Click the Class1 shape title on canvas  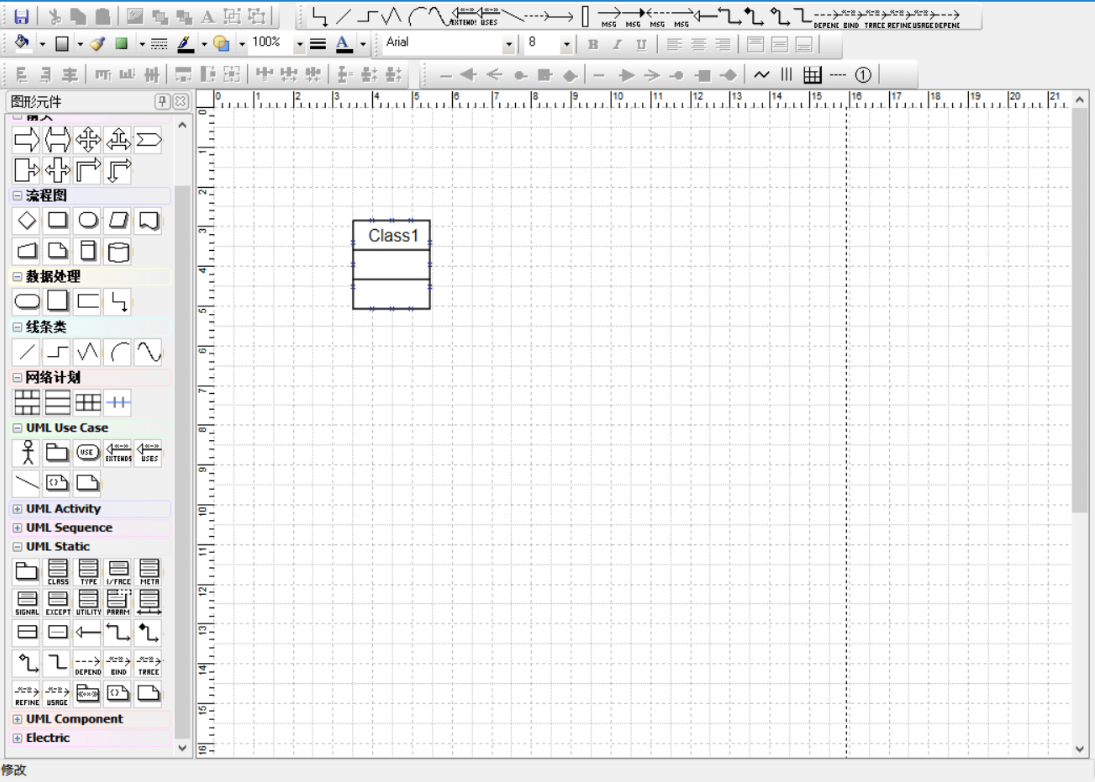(392, 235)
